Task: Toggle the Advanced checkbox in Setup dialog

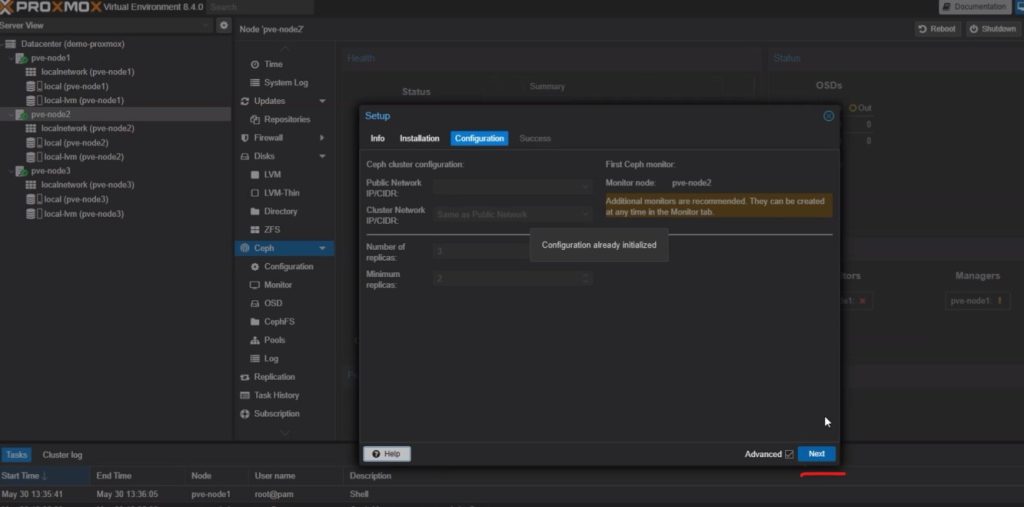Action: tap(789, 454)
